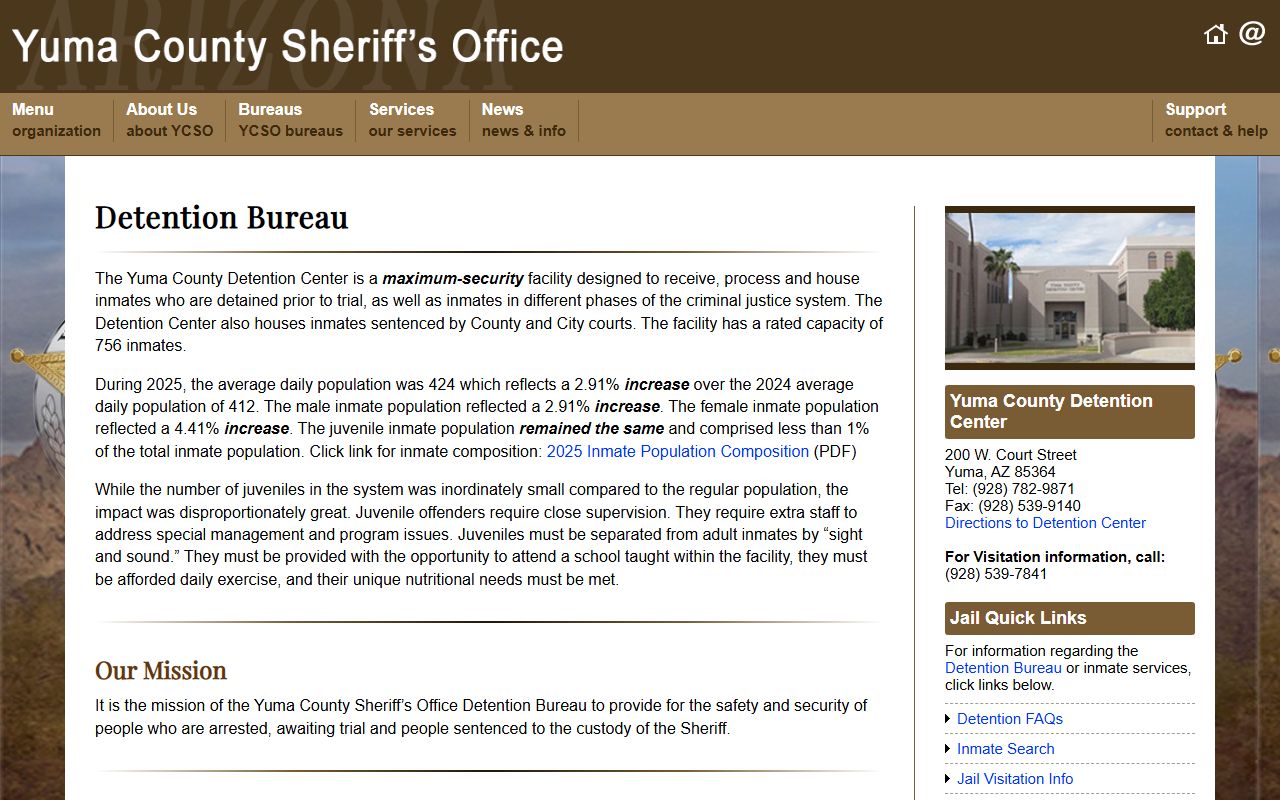
Task: Click the Detention Center building photo
Action: tap(1069, 288)
